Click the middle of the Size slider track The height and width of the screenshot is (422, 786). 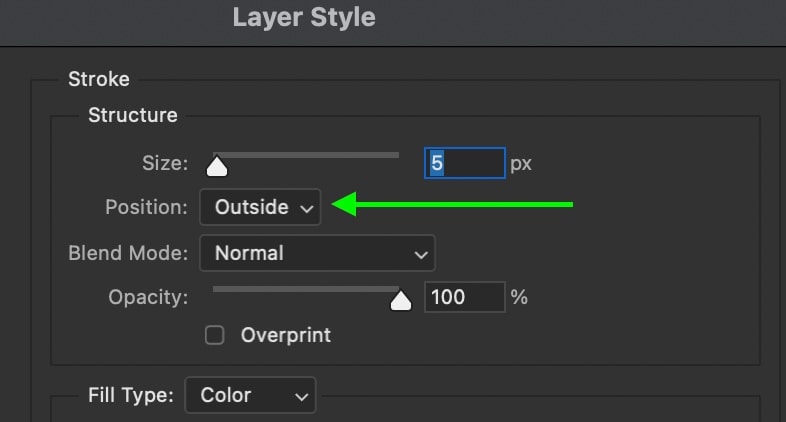pos(306,155)
